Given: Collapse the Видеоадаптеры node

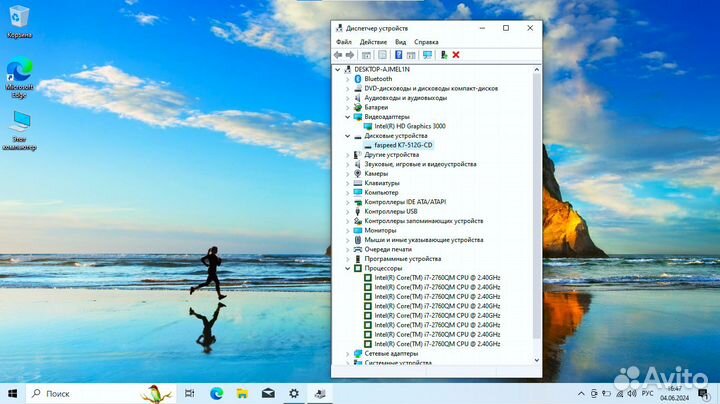Looking at the screenshot, I should [x=347, y=116].
